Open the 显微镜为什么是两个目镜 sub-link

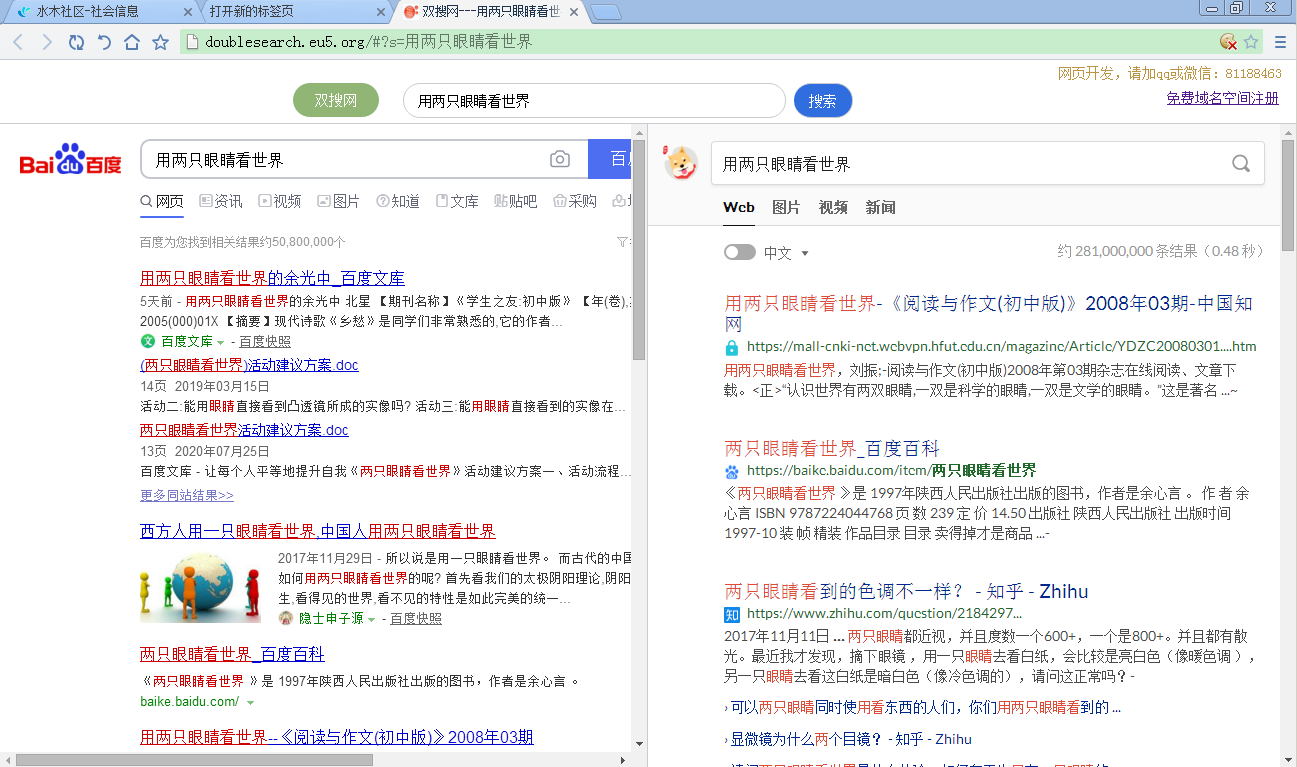(851, 739)
